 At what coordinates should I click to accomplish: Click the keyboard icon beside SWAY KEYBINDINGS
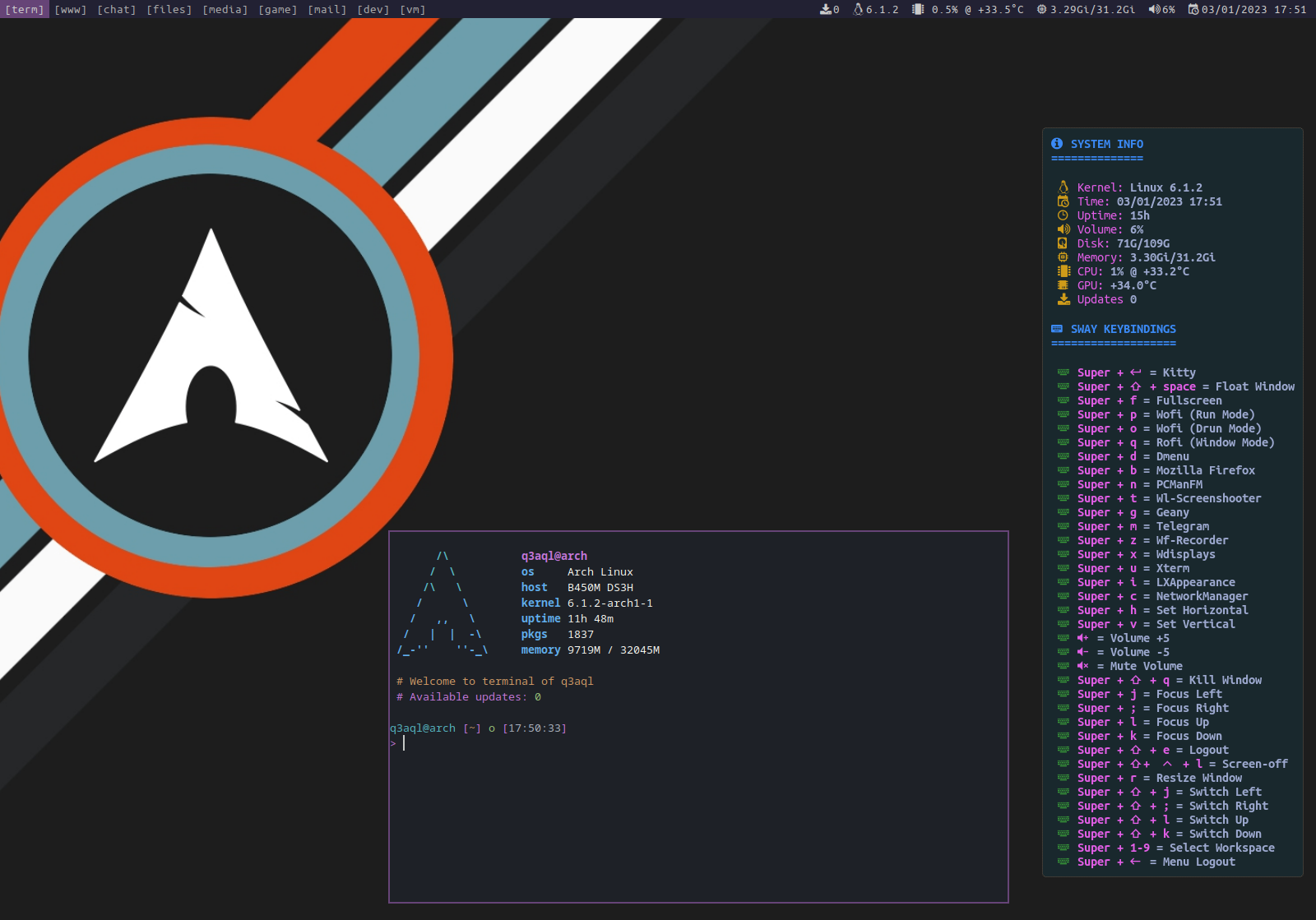tap(1057, 329)
